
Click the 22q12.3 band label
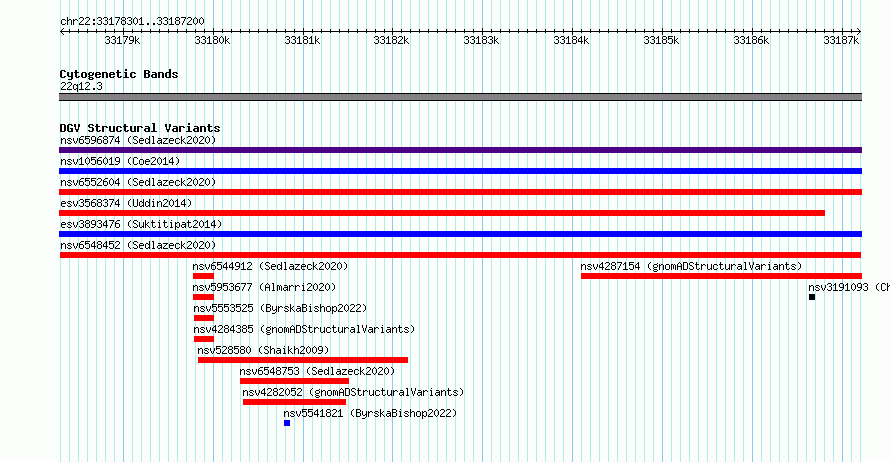click(x=81, y=86)
